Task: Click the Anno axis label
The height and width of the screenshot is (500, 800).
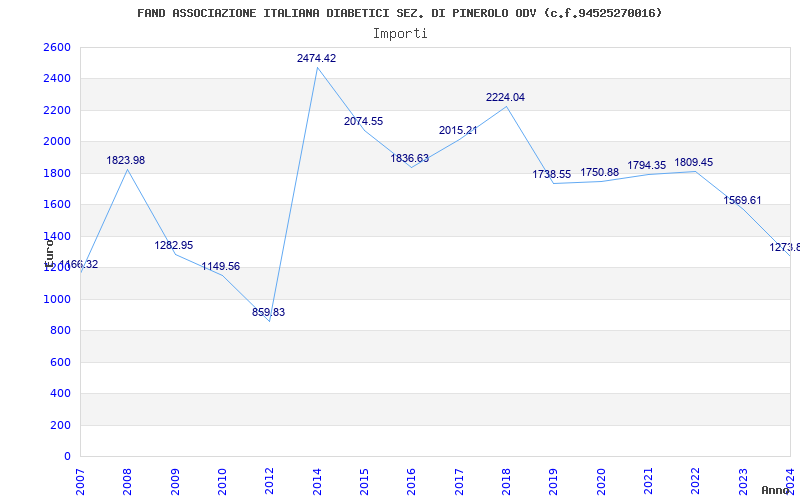Action: coord(776,490)
